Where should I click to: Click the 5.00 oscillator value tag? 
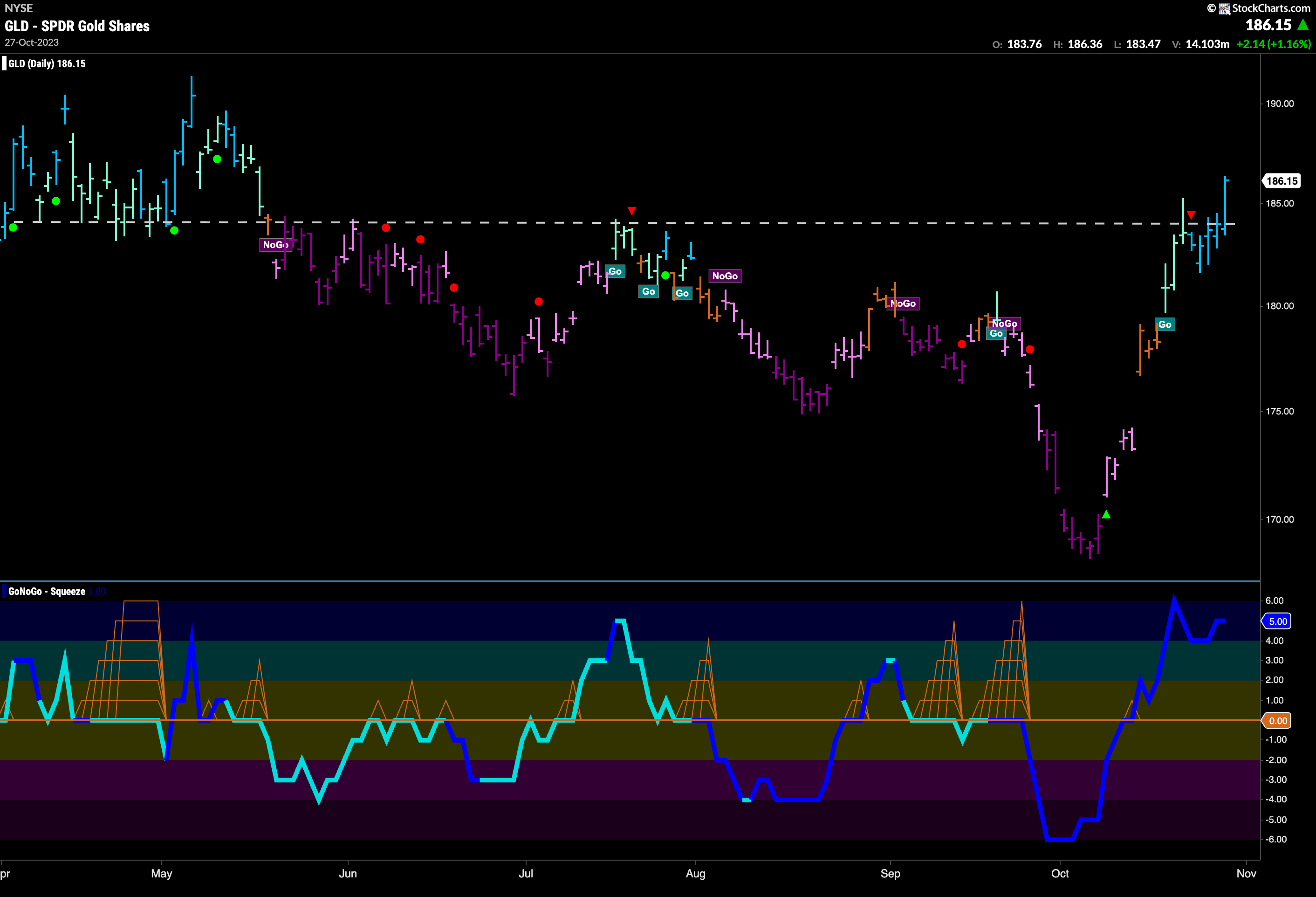(1277, 621)
